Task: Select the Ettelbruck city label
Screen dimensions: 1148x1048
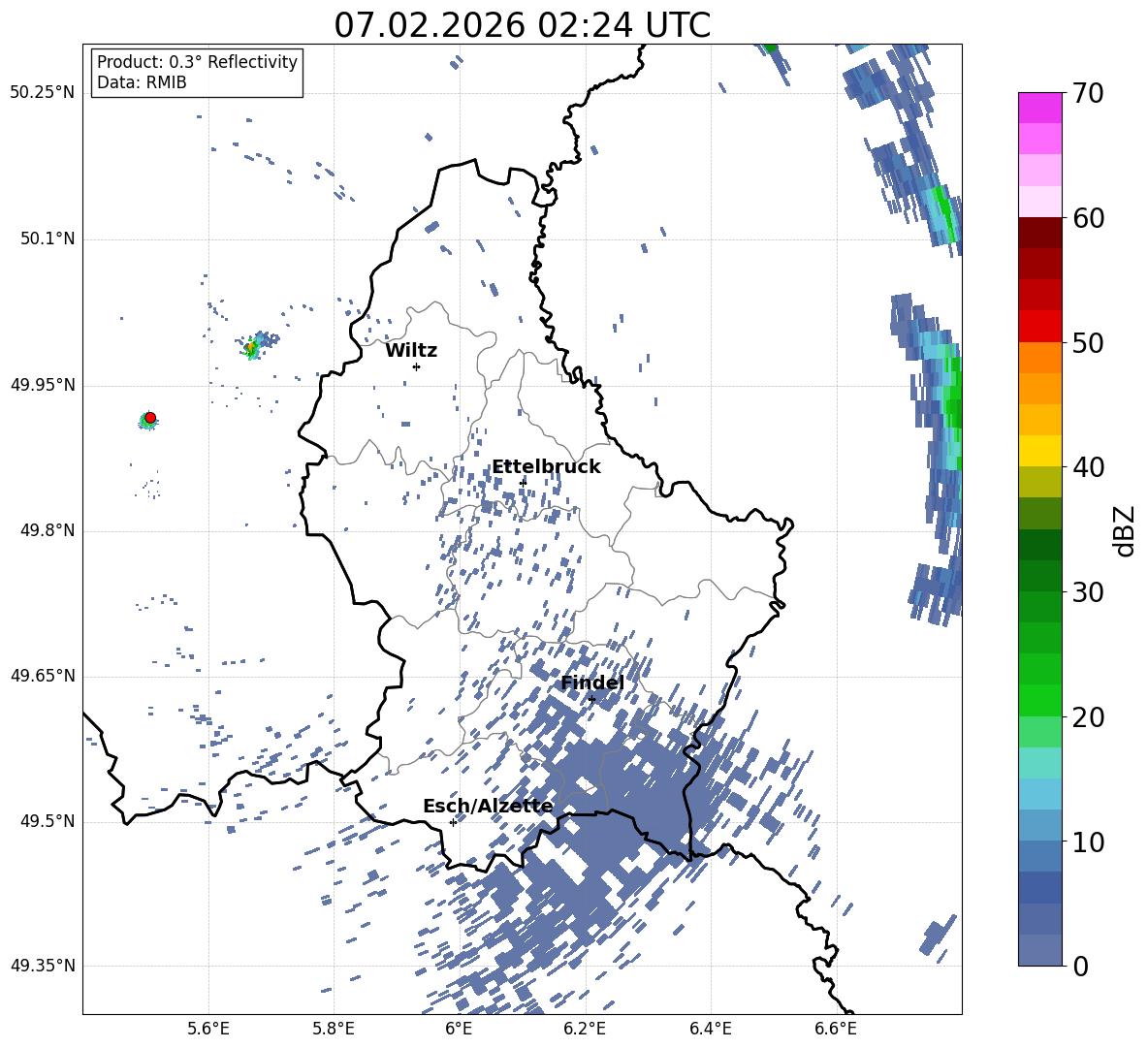Action: (x=546, y=467)
